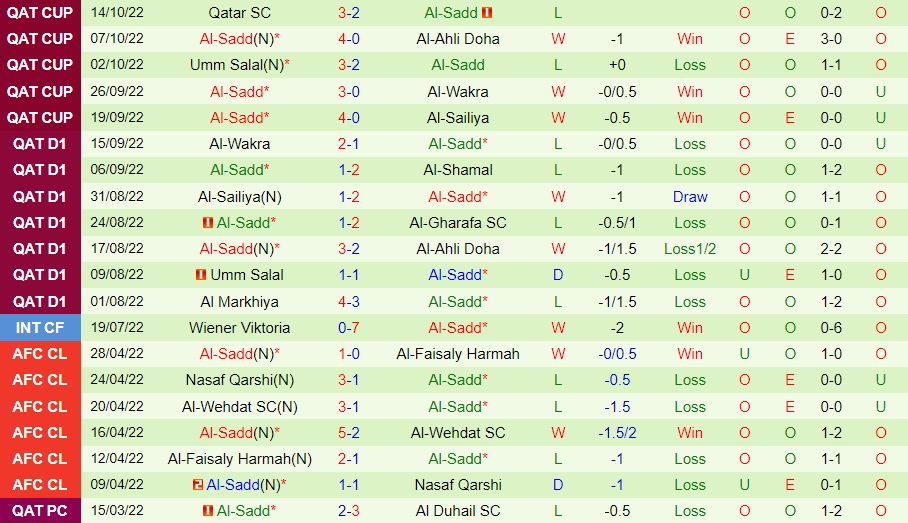
Task: Click the INT CF competition badge
Action: [x=41, y=327]
